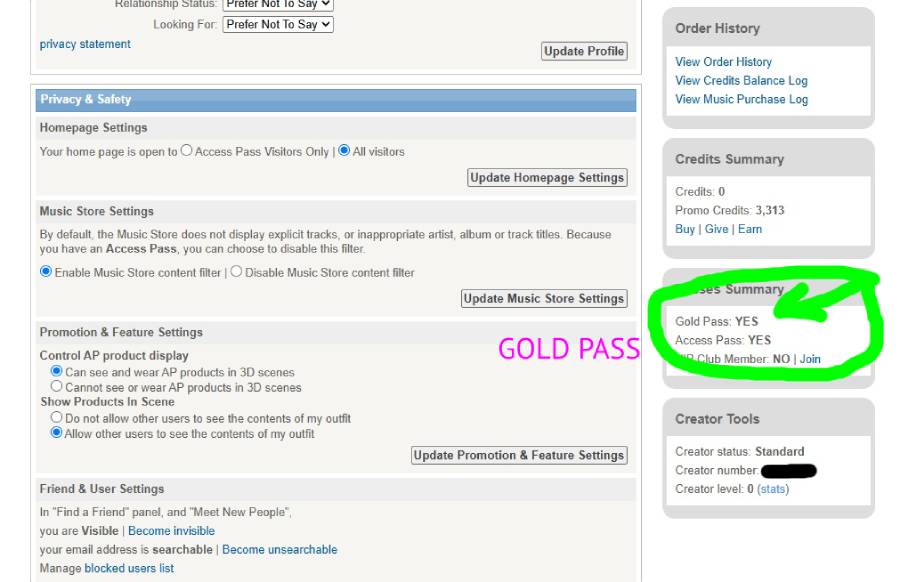Screen dimensions: 900x582
Task: Click the Buy credits link
Action: (685, 229)
